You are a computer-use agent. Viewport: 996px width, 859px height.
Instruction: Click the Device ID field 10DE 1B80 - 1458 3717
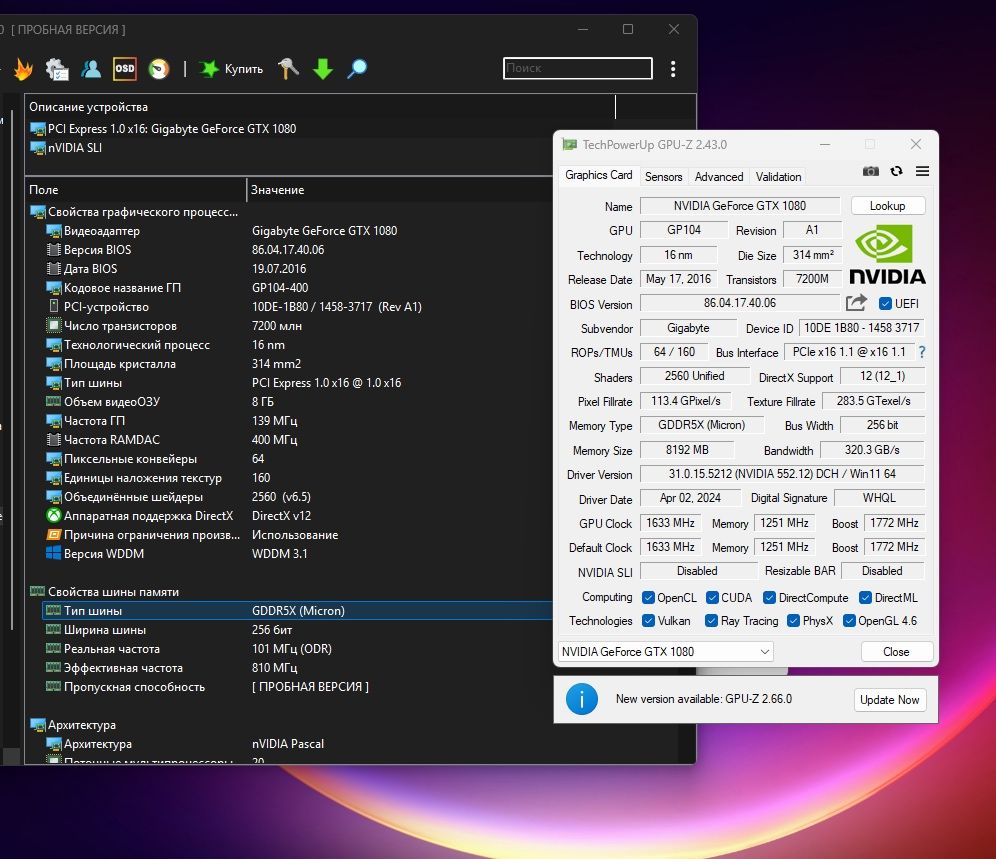coord(861,328)
